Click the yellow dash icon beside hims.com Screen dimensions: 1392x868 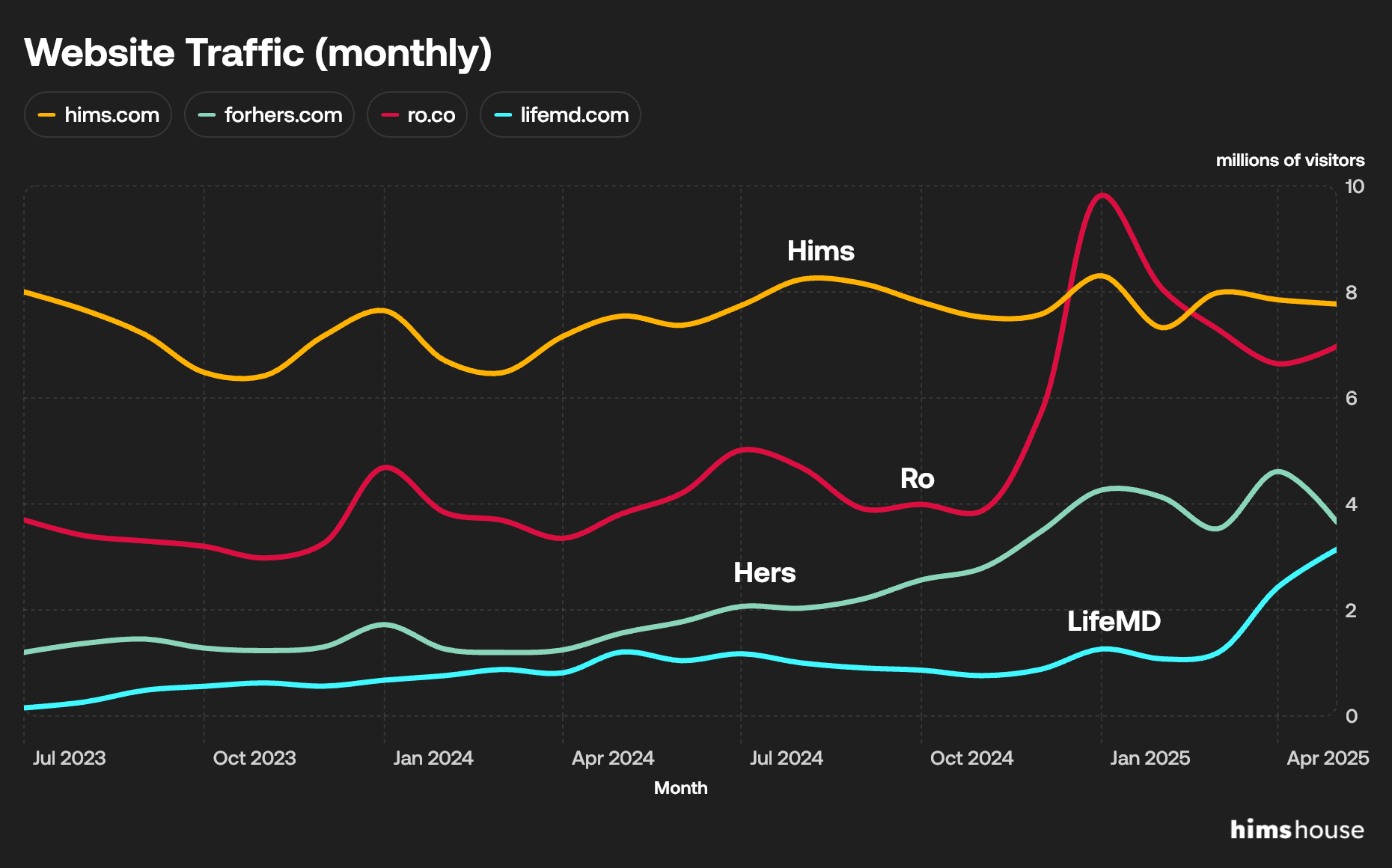tap(47, 114)
